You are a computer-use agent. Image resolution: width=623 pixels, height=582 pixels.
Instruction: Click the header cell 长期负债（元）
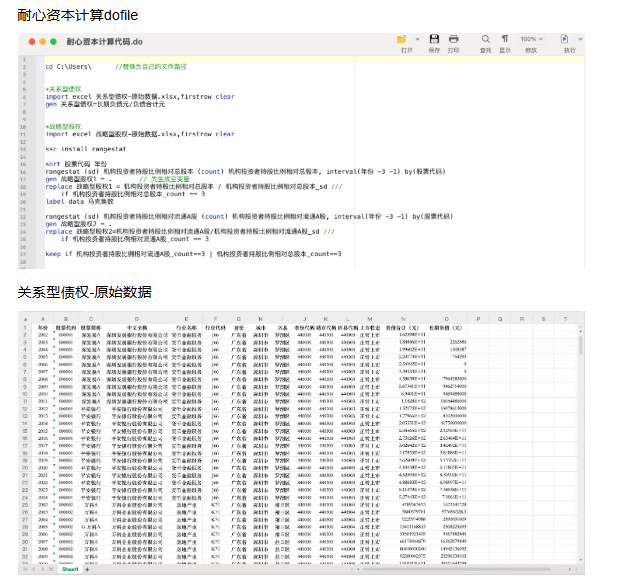tap(445, 328)
